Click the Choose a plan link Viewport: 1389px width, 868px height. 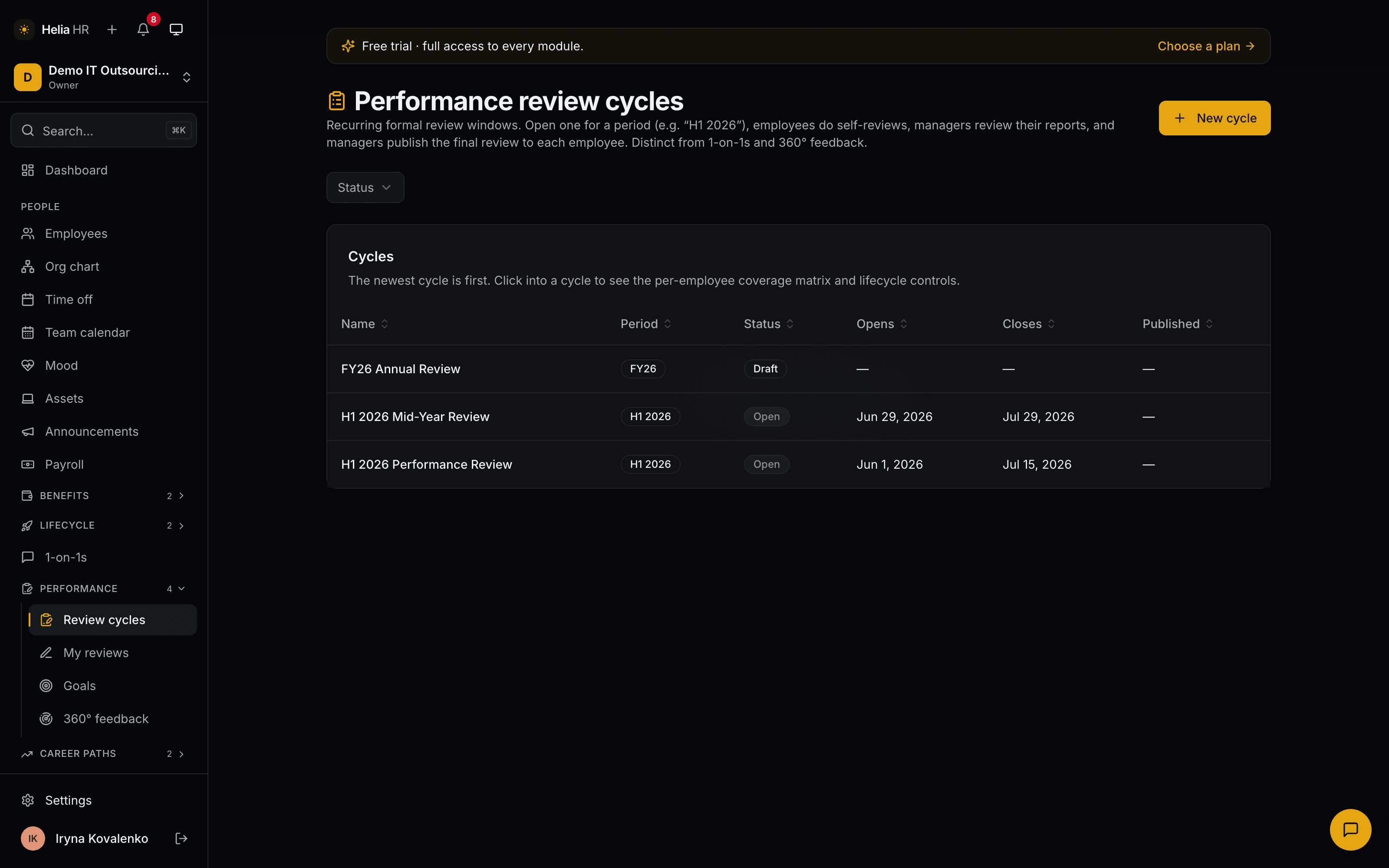click(x=1206, y=46)
